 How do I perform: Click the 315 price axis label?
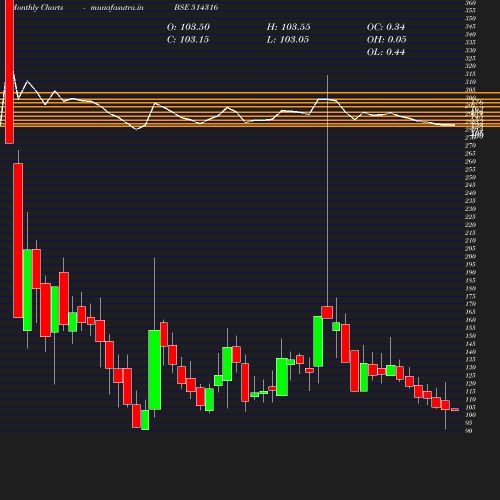coord(470,74)
